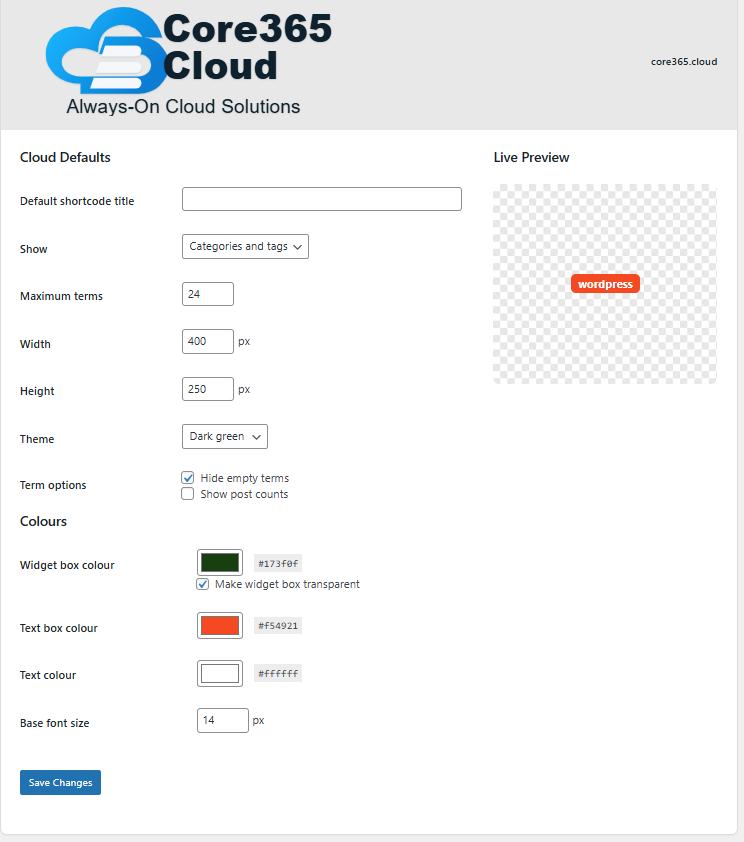This screenshot has height=842, width=744.
Task: Disable Make widget box transparent
Action: (x=202, y=584)
